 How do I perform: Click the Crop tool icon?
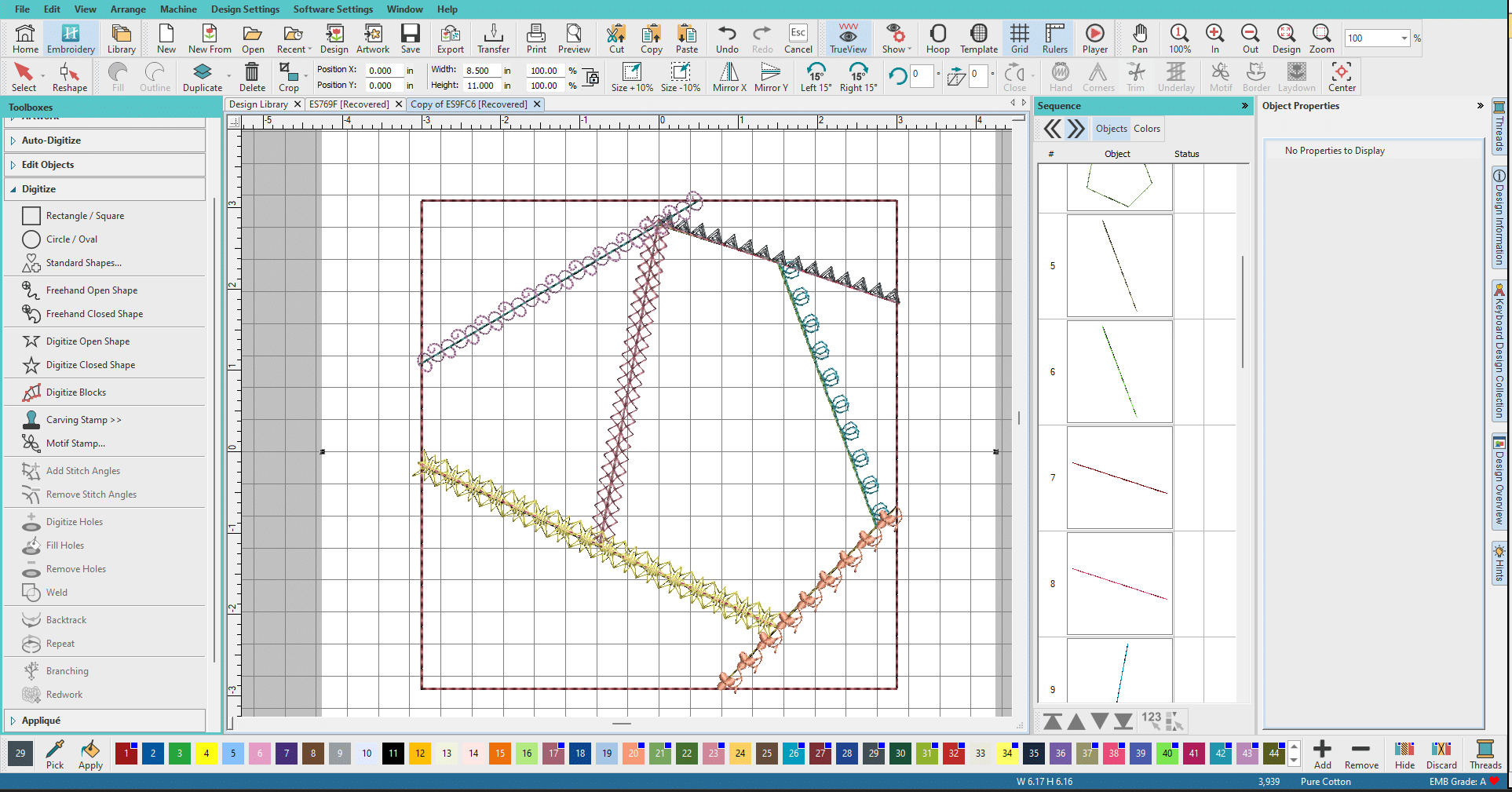289,77
